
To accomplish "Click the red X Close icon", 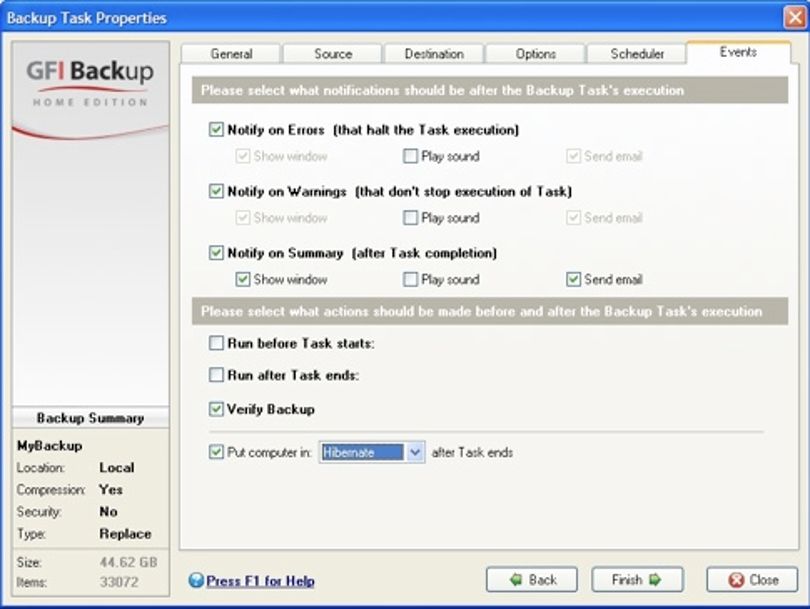I will [736, 580].
